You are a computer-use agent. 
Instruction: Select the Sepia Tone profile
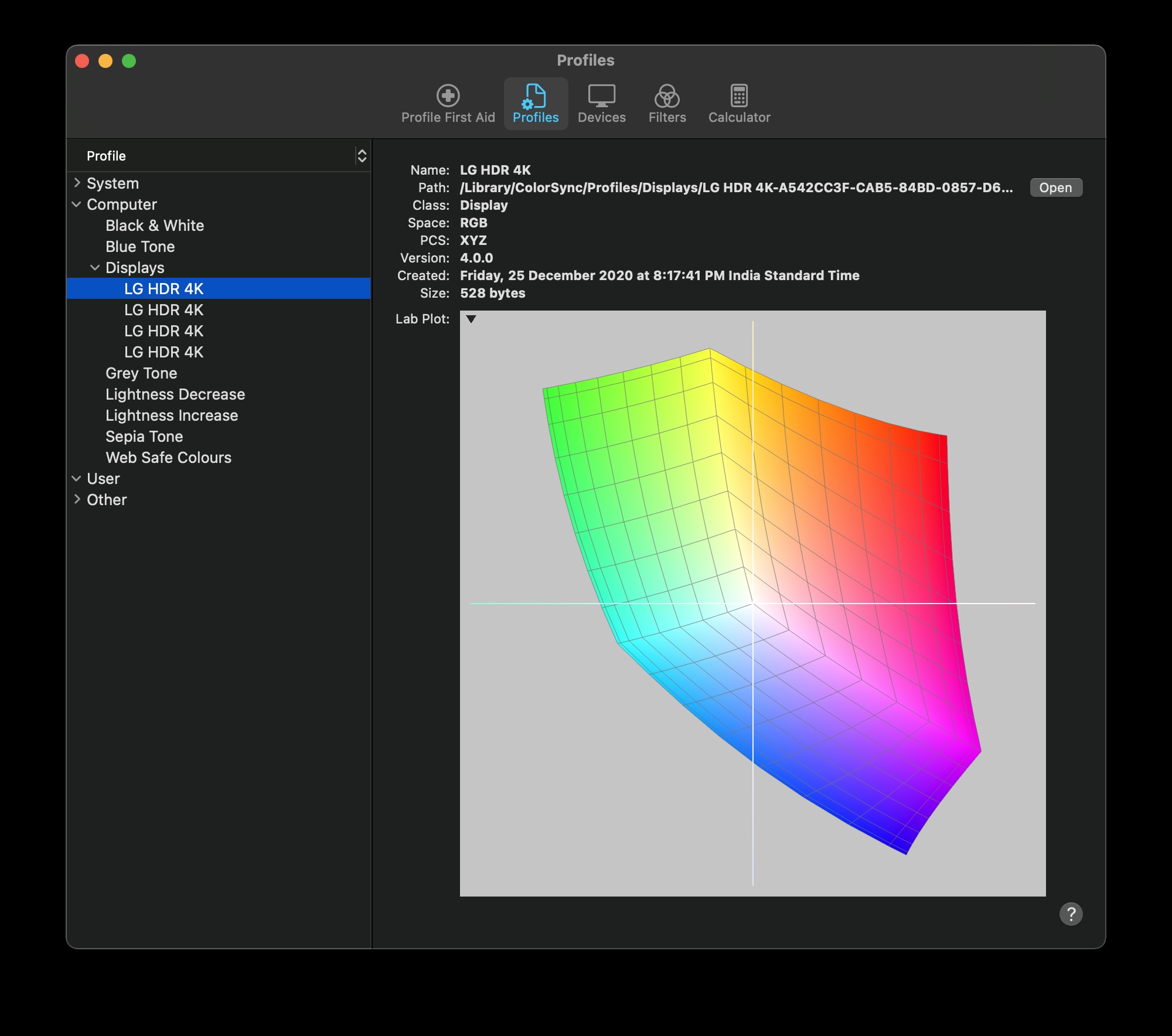coord(144,437)
